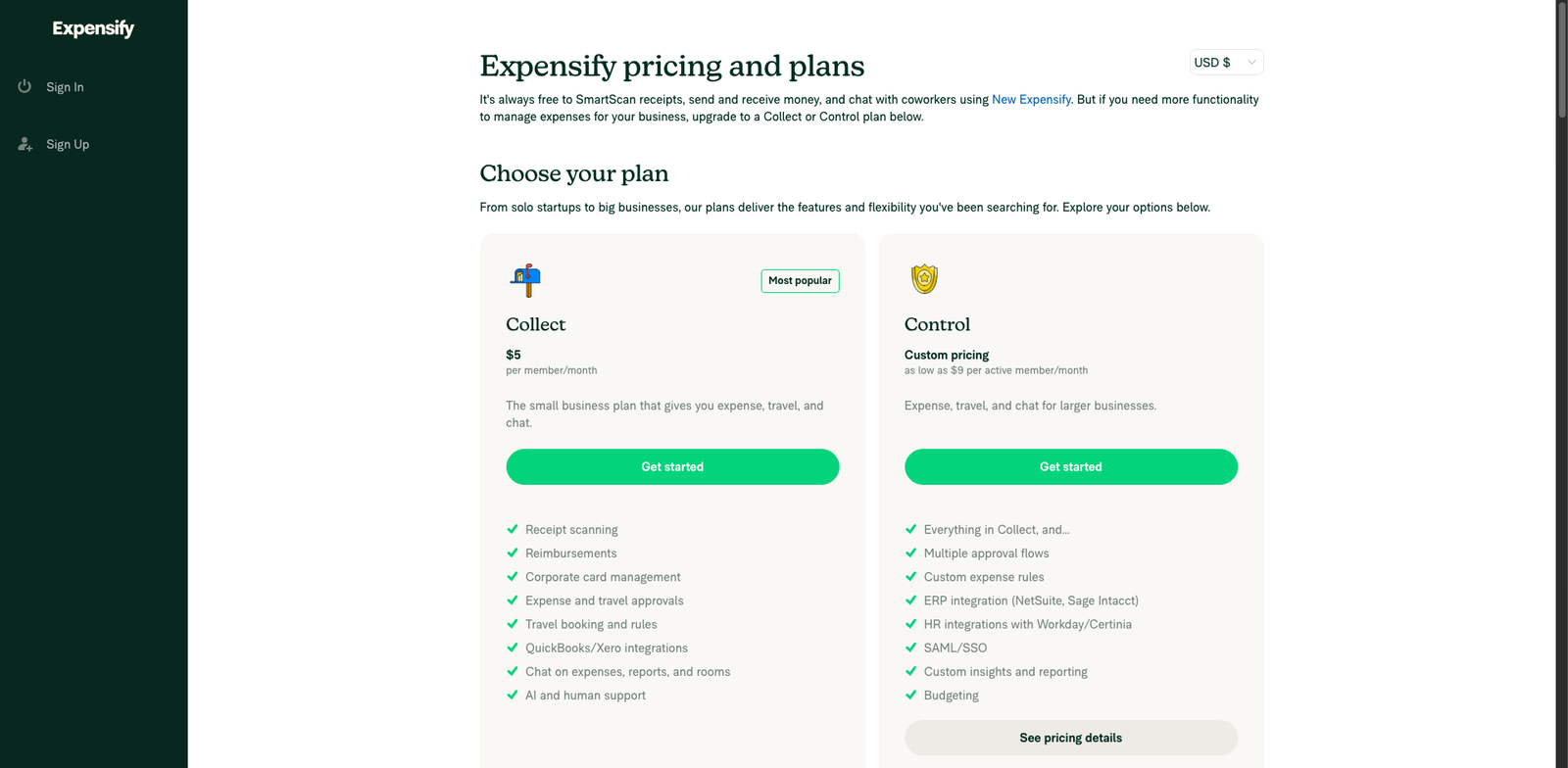The image size is (1568, 768).
Task: Click the Sign In power icon
Action: coord(24,86)
